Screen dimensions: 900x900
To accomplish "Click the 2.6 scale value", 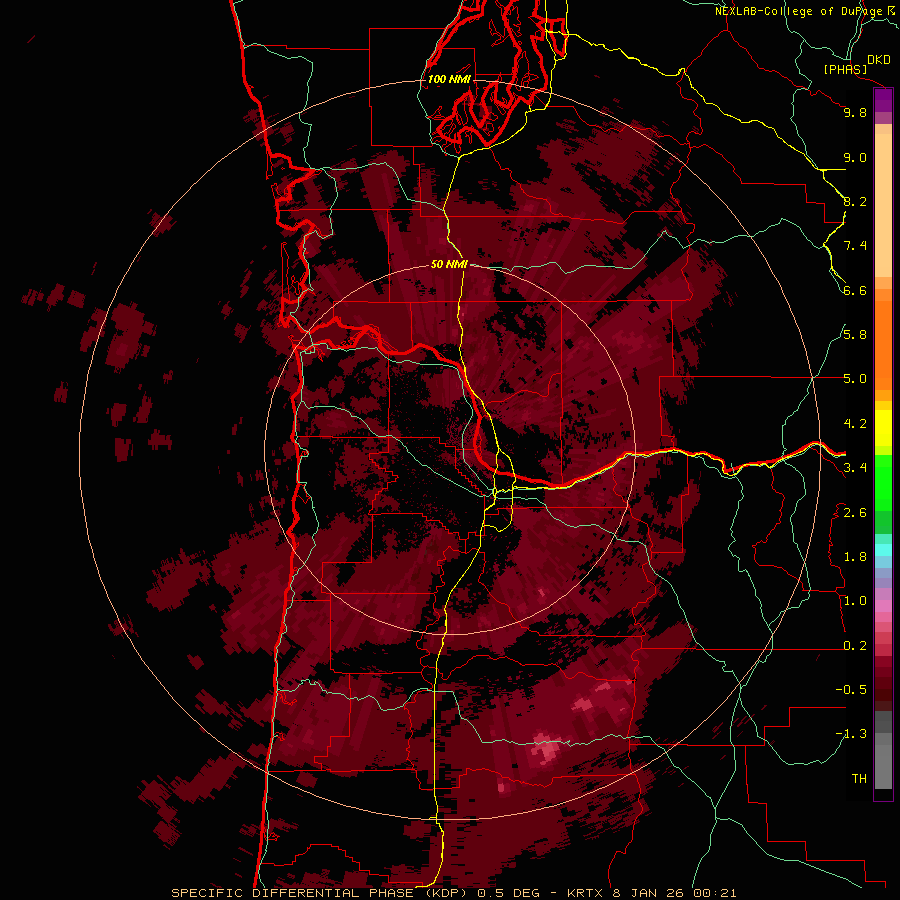I will (x=855, y=513).
